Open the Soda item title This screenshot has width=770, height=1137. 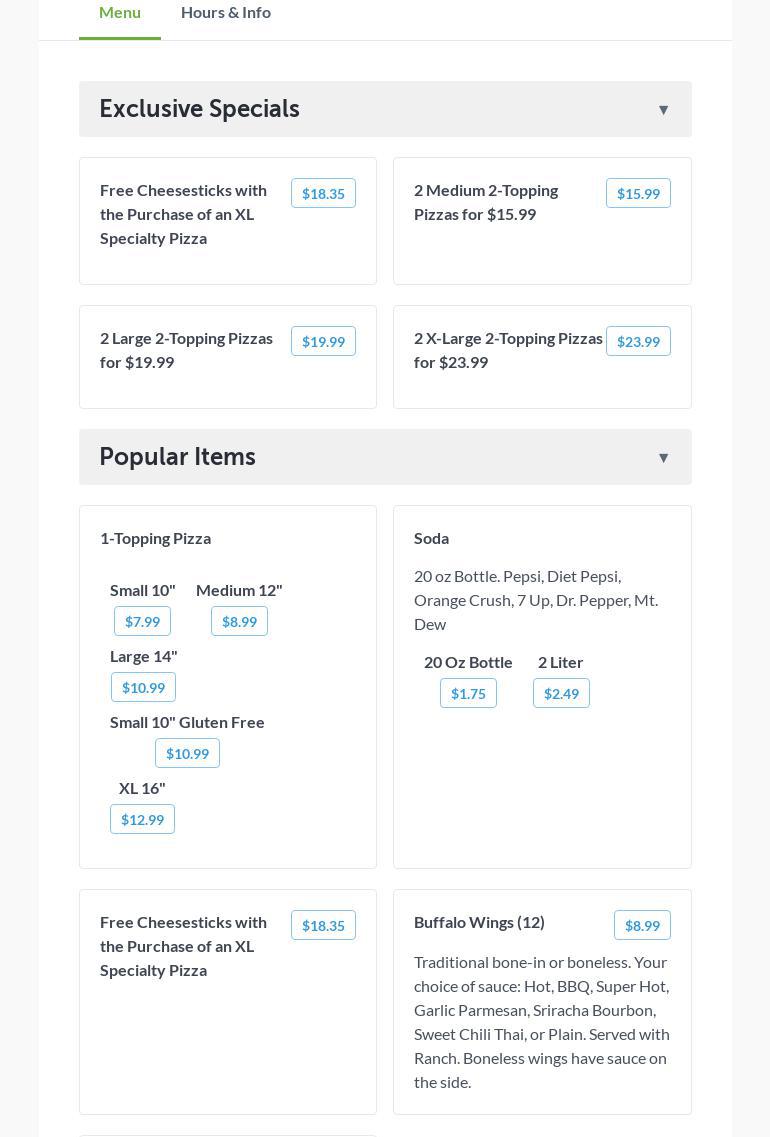(431, 538)
